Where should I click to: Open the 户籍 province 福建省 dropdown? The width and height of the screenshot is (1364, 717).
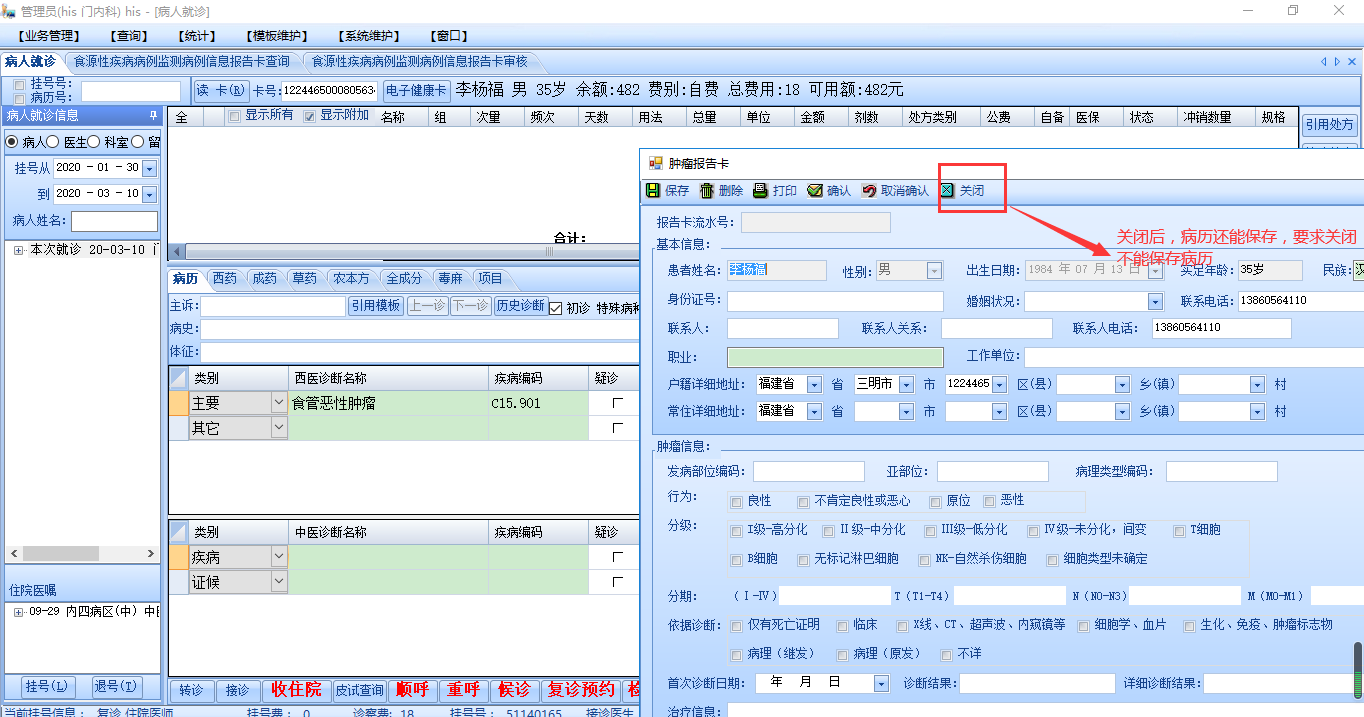click(814, 384)
